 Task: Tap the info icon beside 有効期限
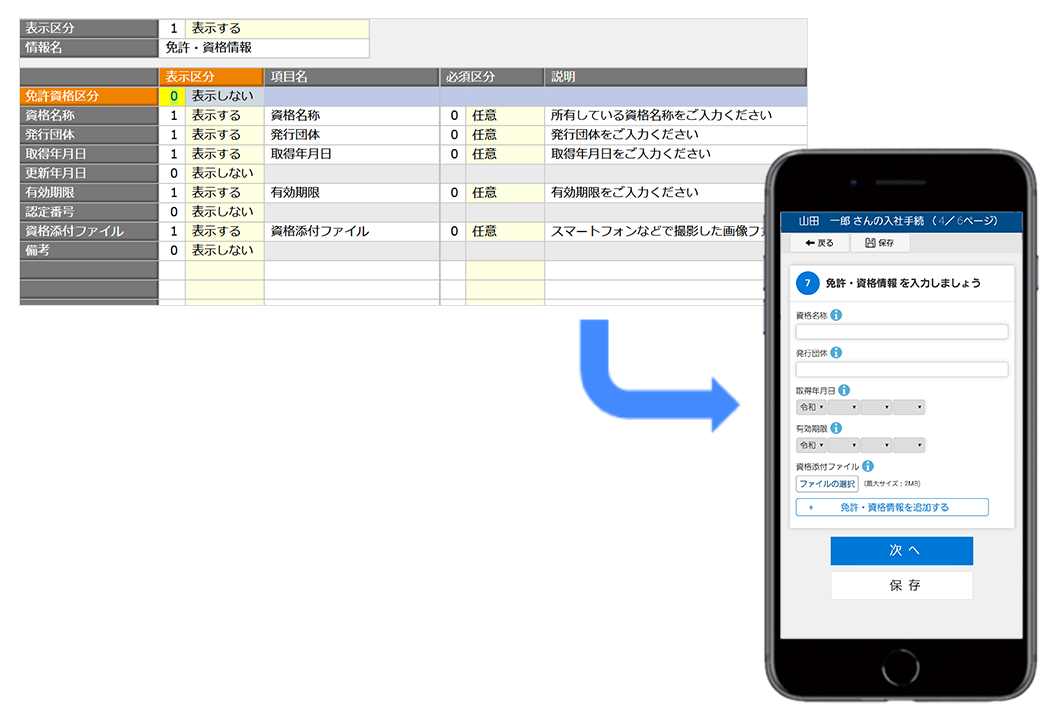click(836, 428)
